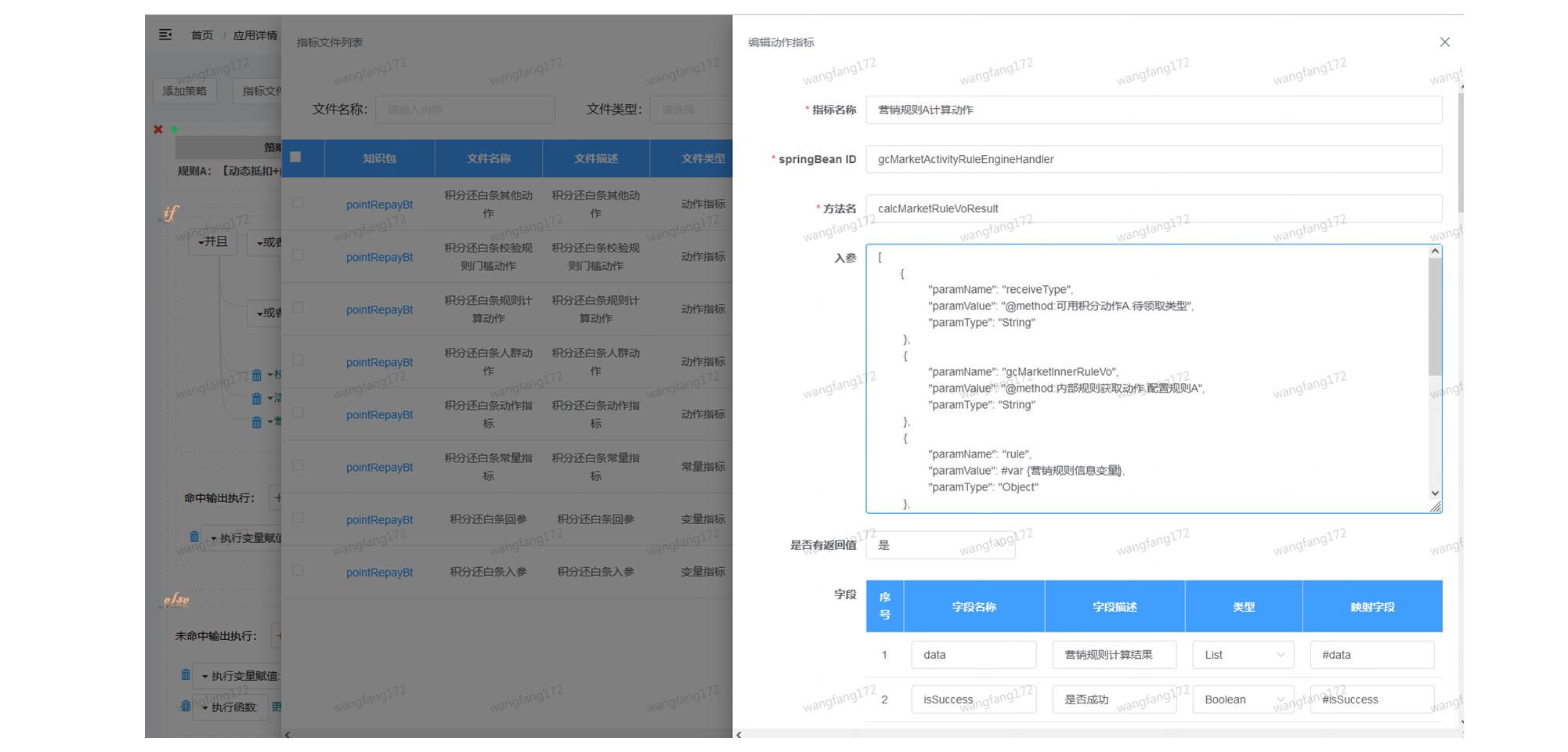Click the 入参 textarea scroll-up arrow
This screenshot has width=1568, height=752.
tap(1435, 251)
